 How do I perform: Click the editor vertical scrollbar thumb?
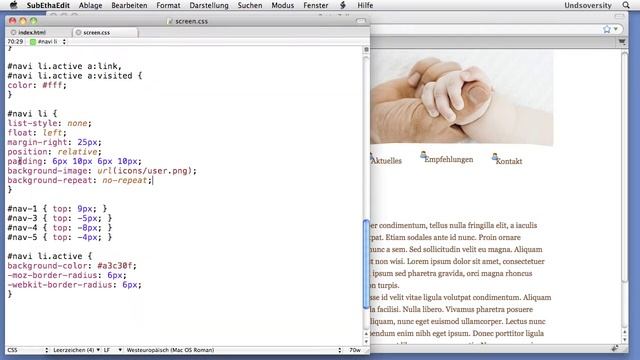click(366, 264)
